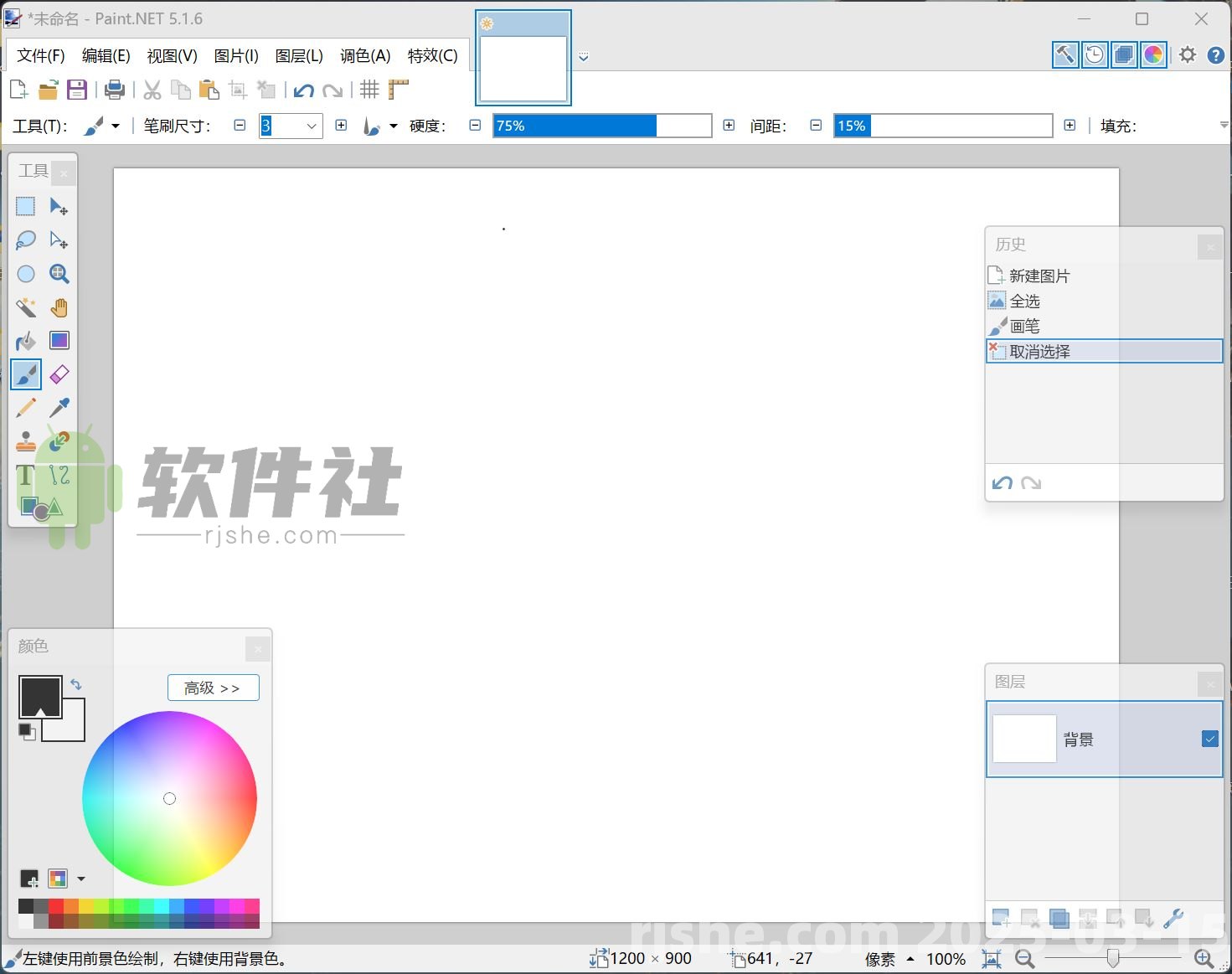Select the Text tool

[x=26, y=475]
